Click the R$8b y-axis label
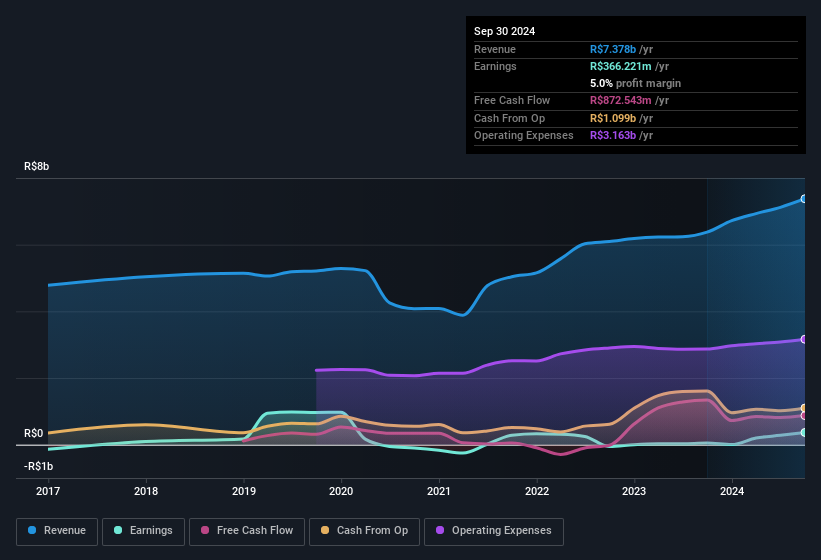 tap(37, 166)
